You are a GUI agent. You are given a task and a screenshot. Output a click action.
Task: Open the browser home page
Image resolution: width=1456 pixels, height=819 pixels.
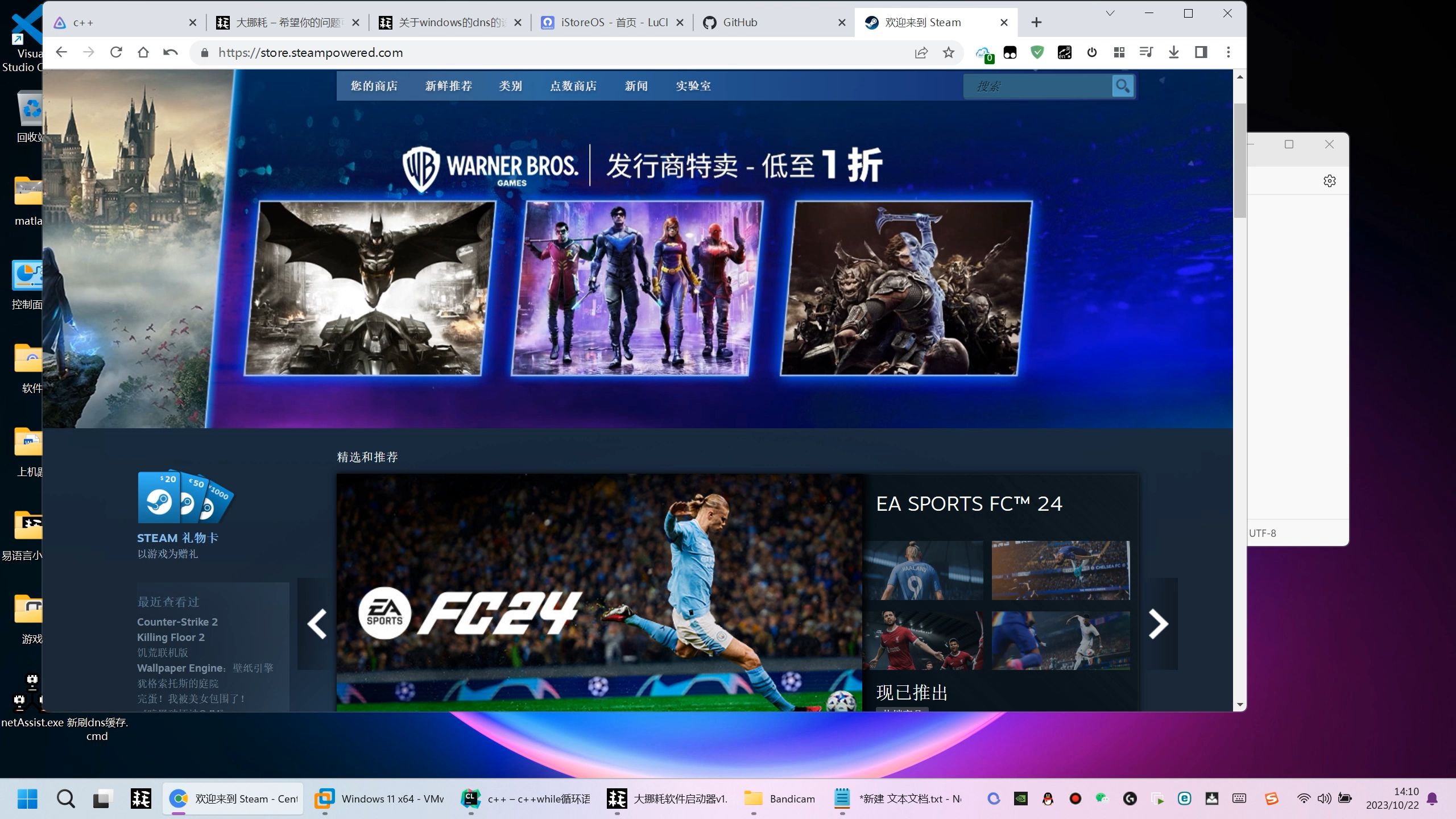pos(143,52)
